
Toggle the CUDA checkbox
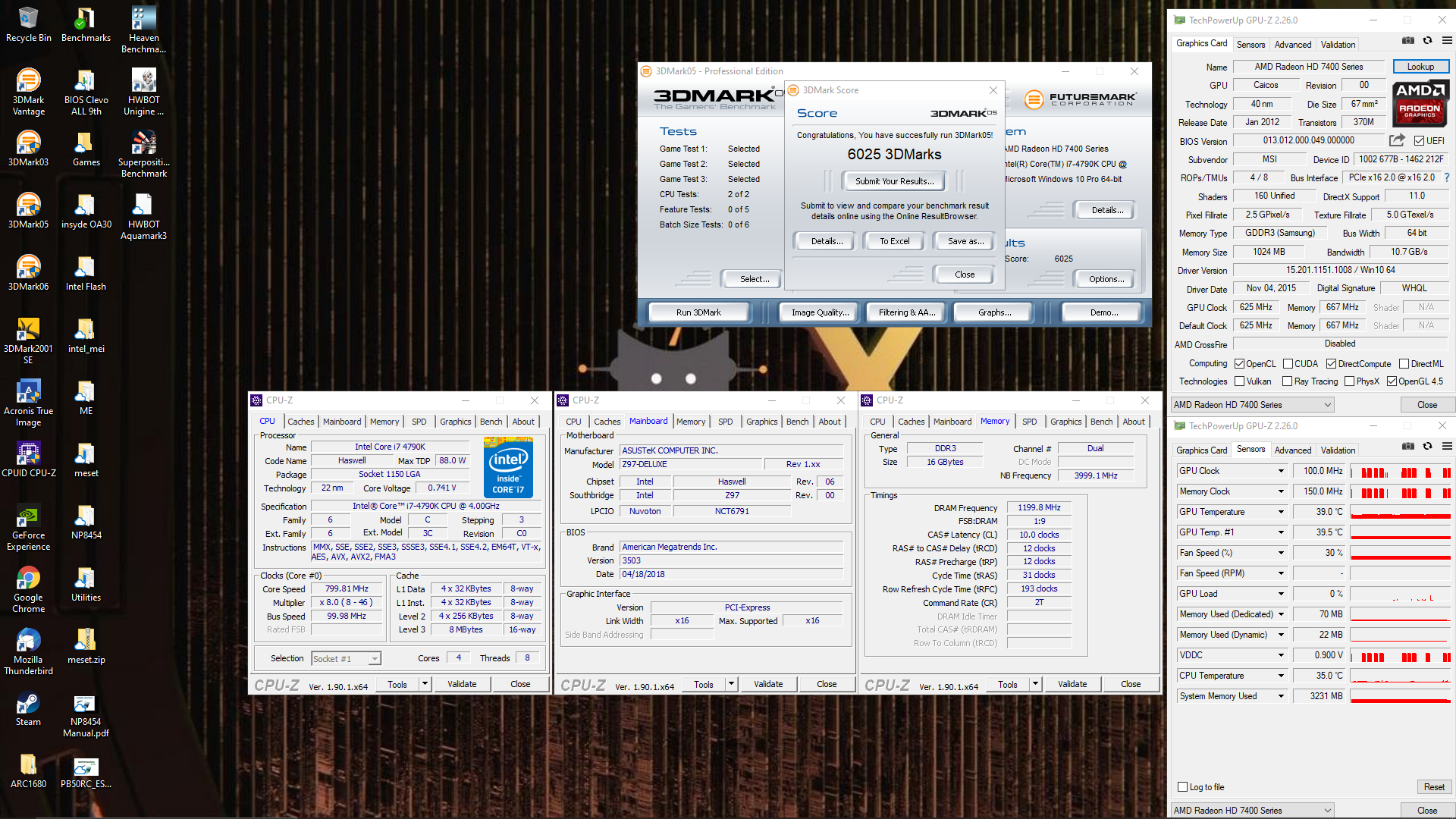click(1288, 364)
